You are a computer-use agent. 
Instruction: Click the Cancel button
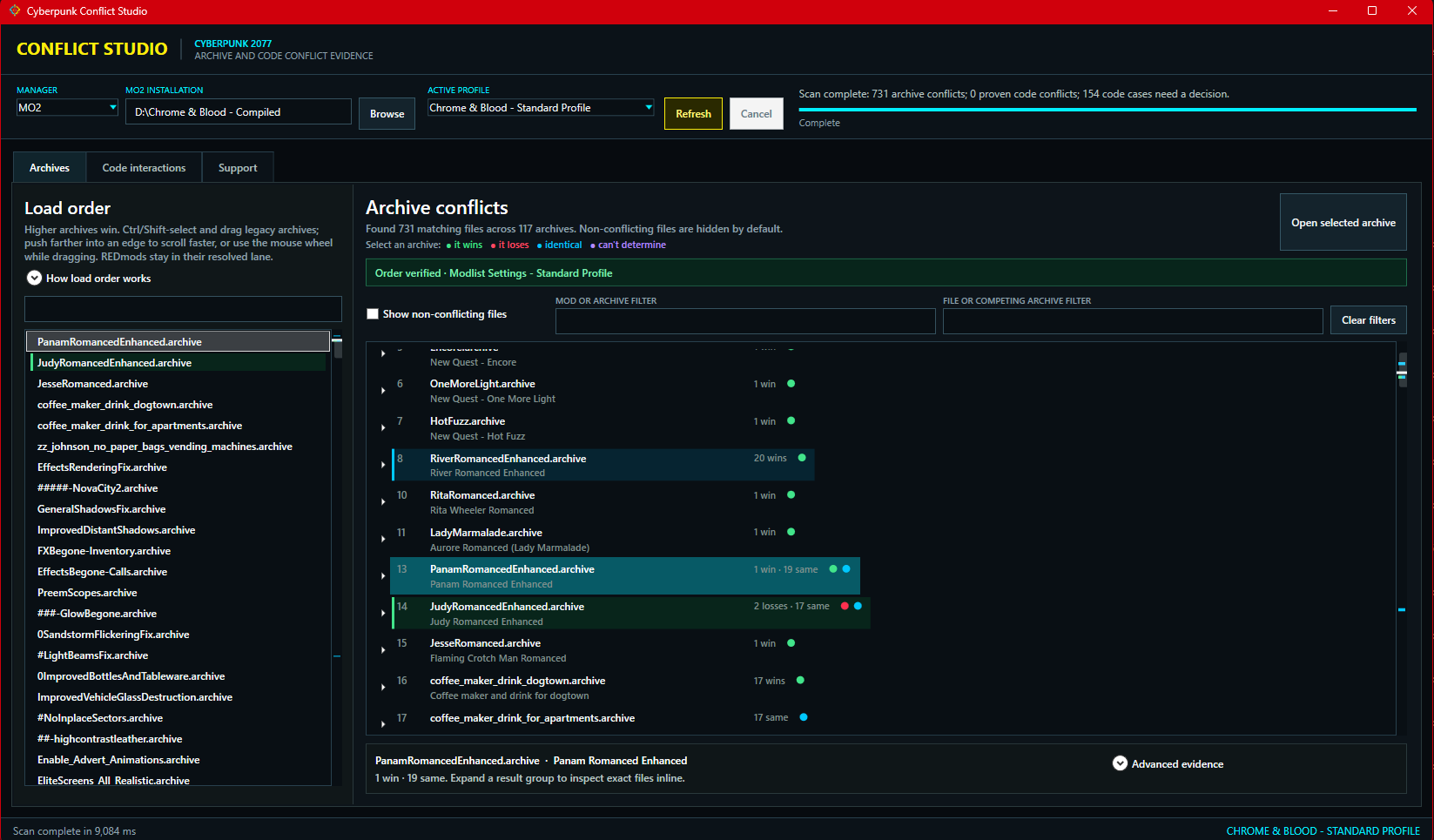tap(756, 113)
